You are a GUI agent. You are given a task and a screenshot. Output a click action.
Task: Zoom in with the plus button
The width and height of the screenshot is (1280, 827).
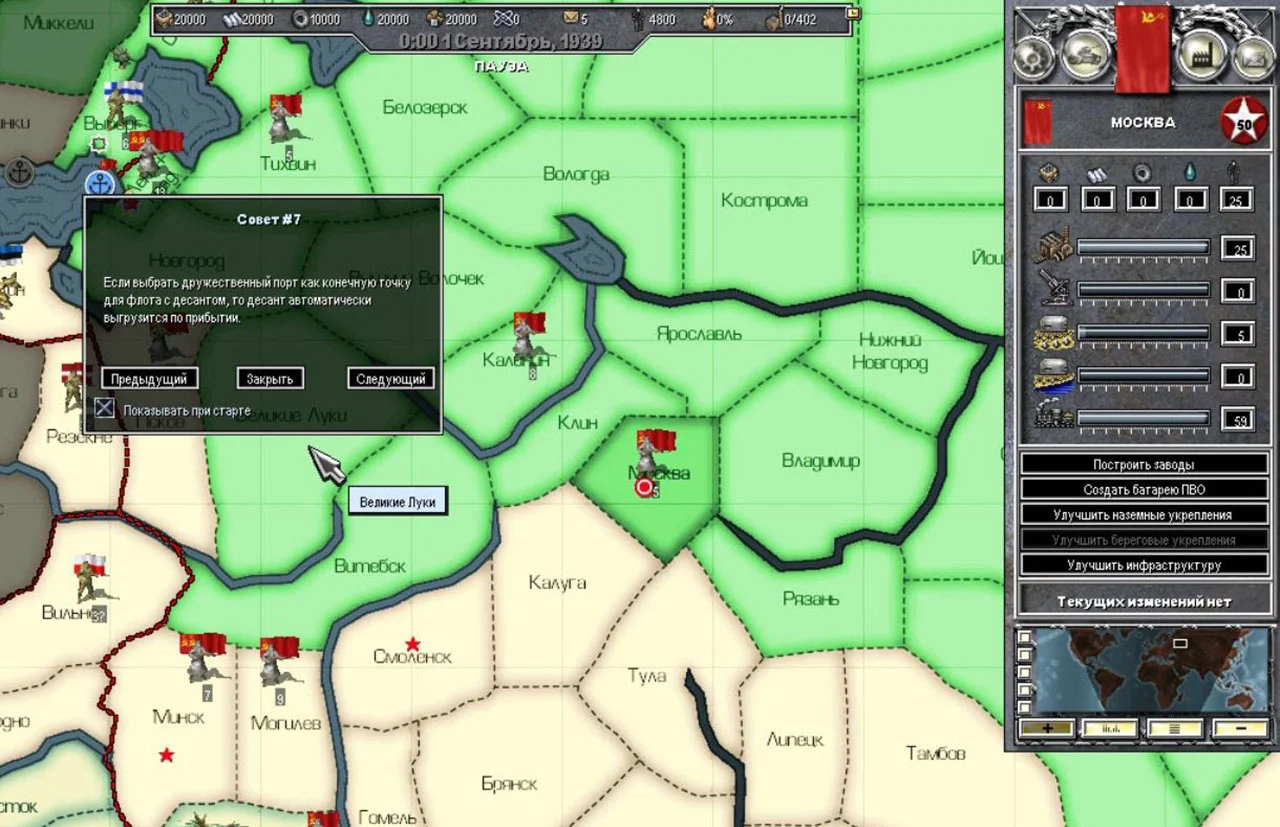coord(1047,728)
